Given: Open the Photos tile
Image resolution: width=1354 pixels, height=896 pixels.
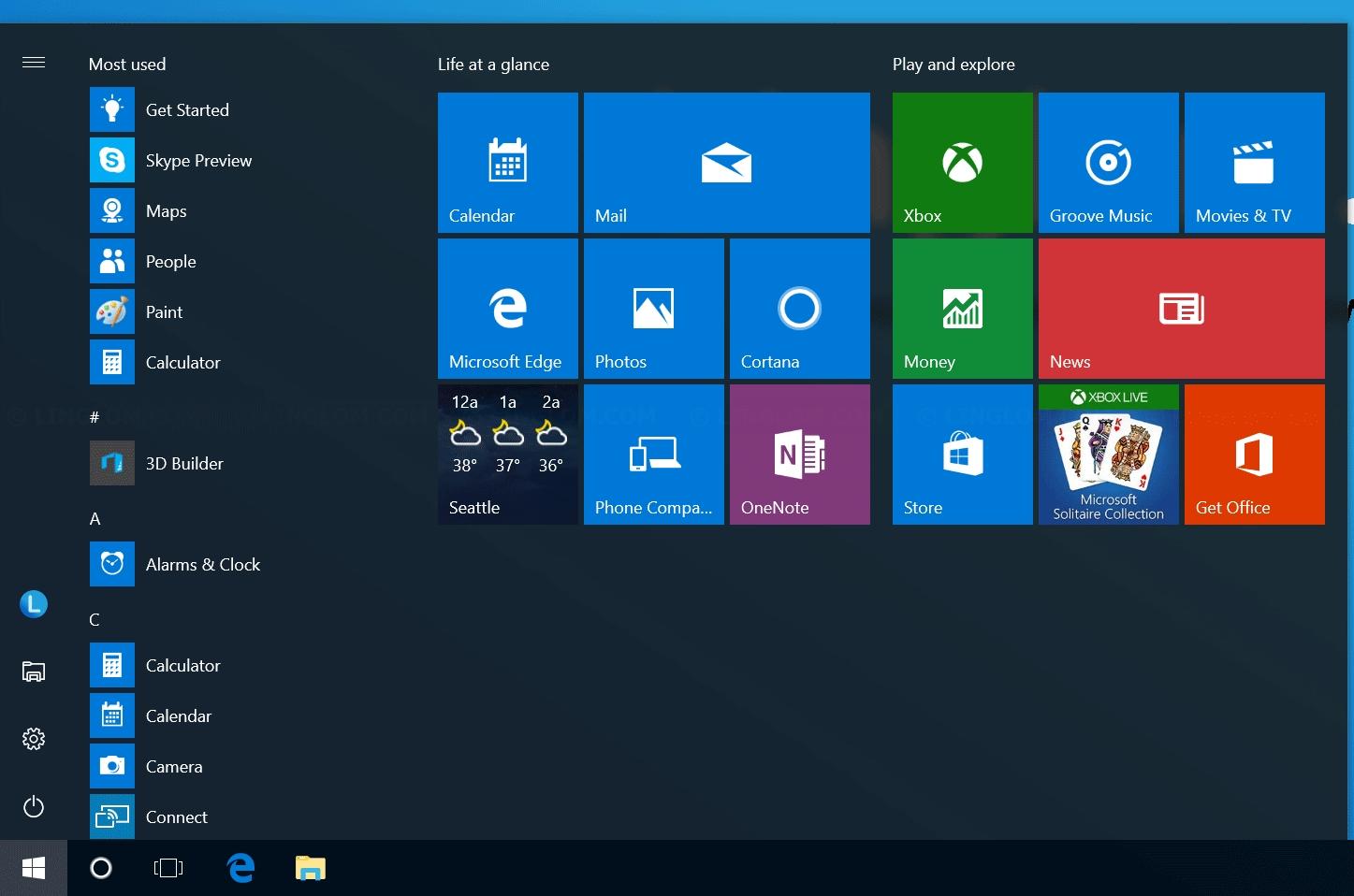Looking at the screenshot, I should click(653, 309).
